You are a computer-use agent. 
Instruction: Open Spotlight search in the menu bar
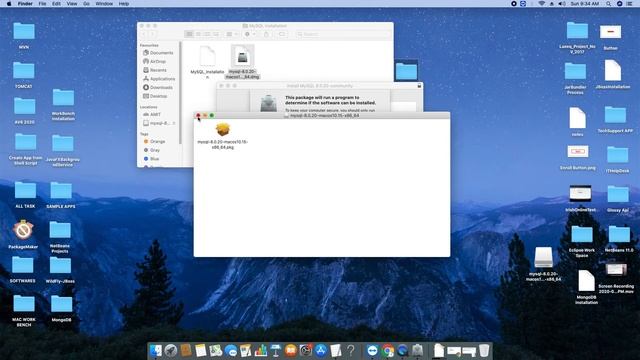609,4
